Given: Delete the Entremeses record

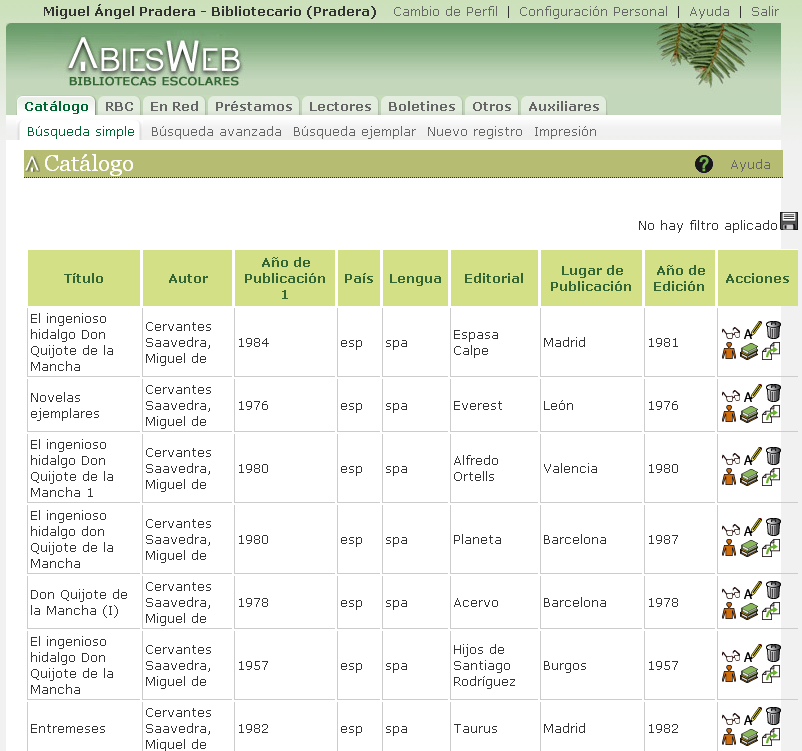Looking at the screenshot, I should pos(773,716).
